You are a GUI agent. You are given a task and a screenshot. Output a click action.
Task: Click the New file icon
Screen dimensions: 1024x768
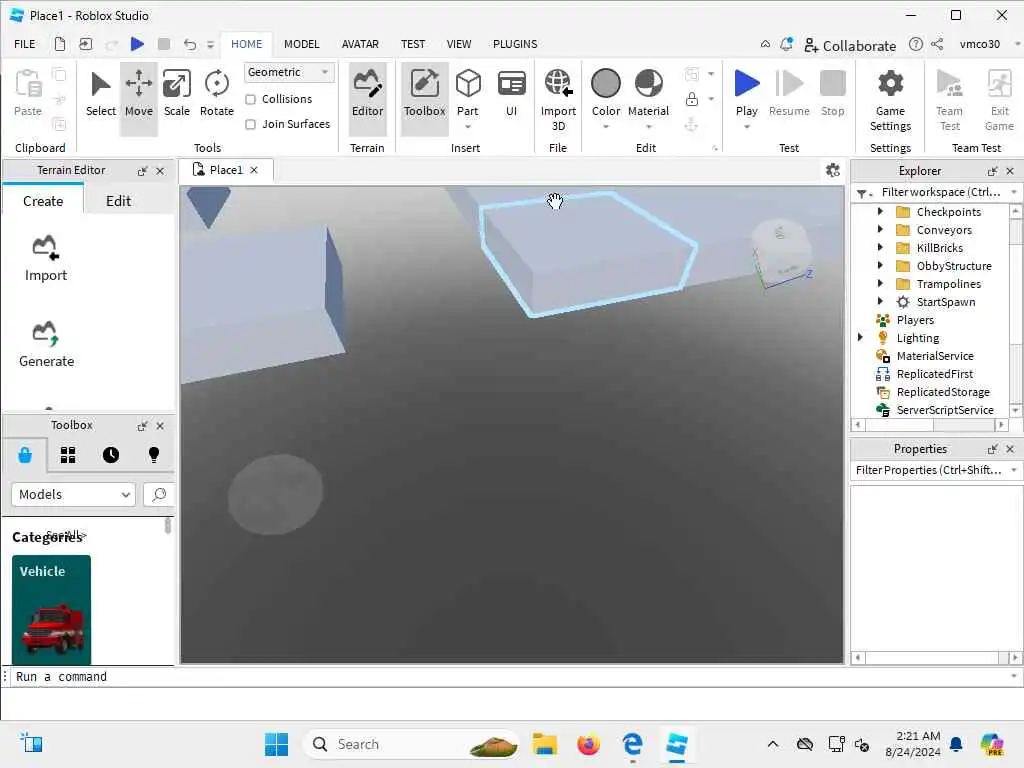pos(59,44)
